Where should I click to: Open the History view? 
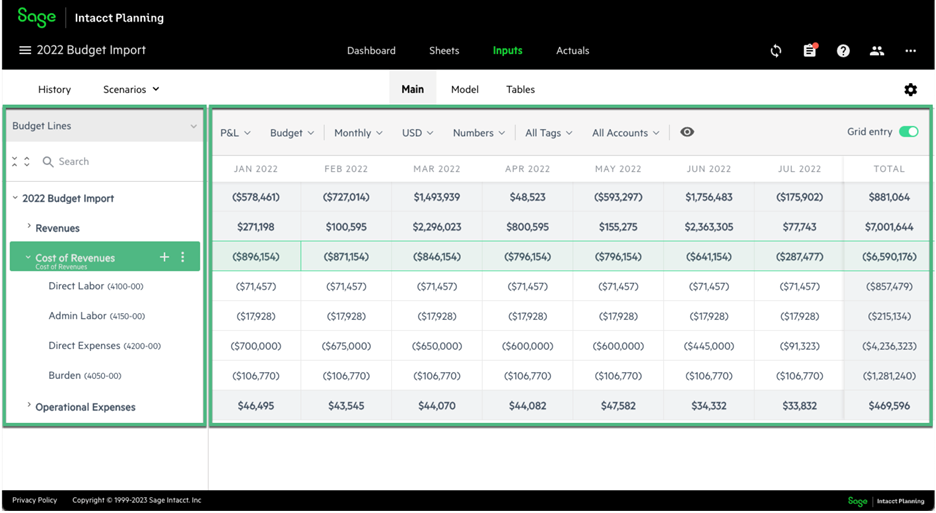pos(54,89)
